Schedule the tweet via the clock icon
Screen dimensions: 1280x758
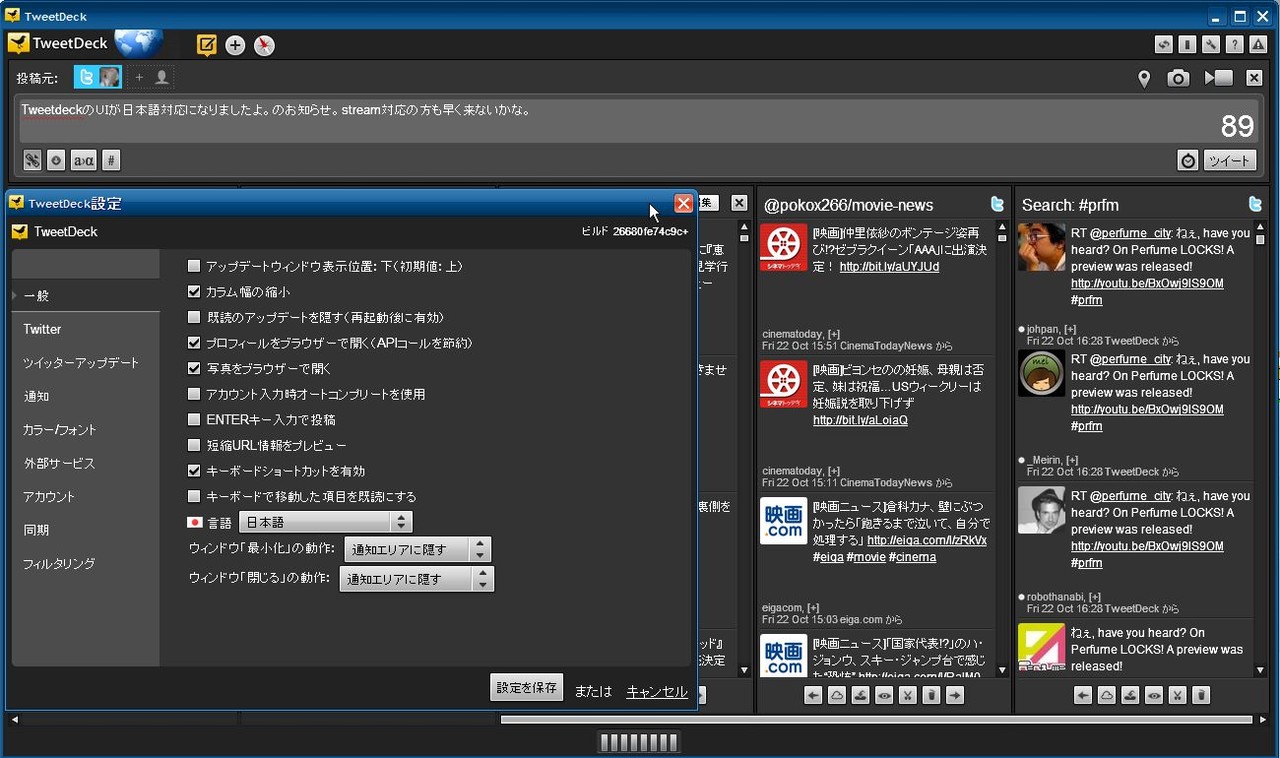1188,160
